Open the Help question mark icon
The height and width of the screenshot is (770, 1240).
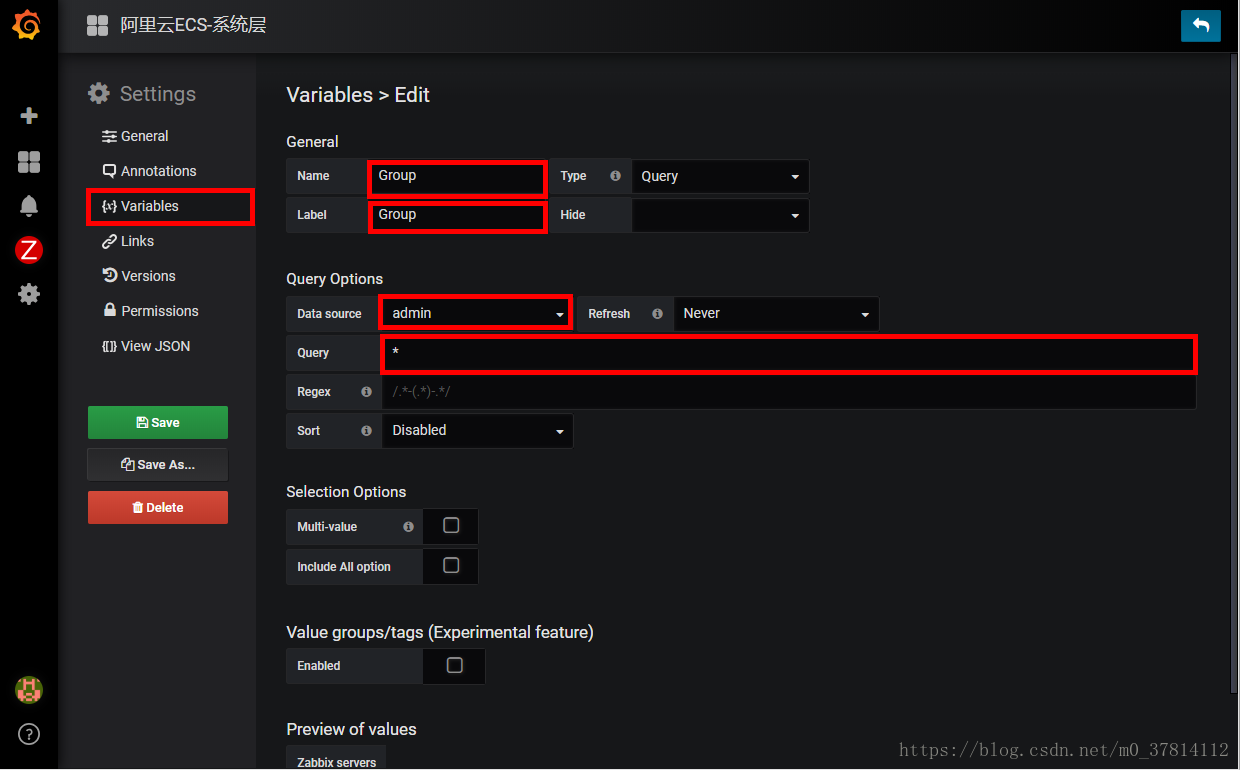point(29,735)
